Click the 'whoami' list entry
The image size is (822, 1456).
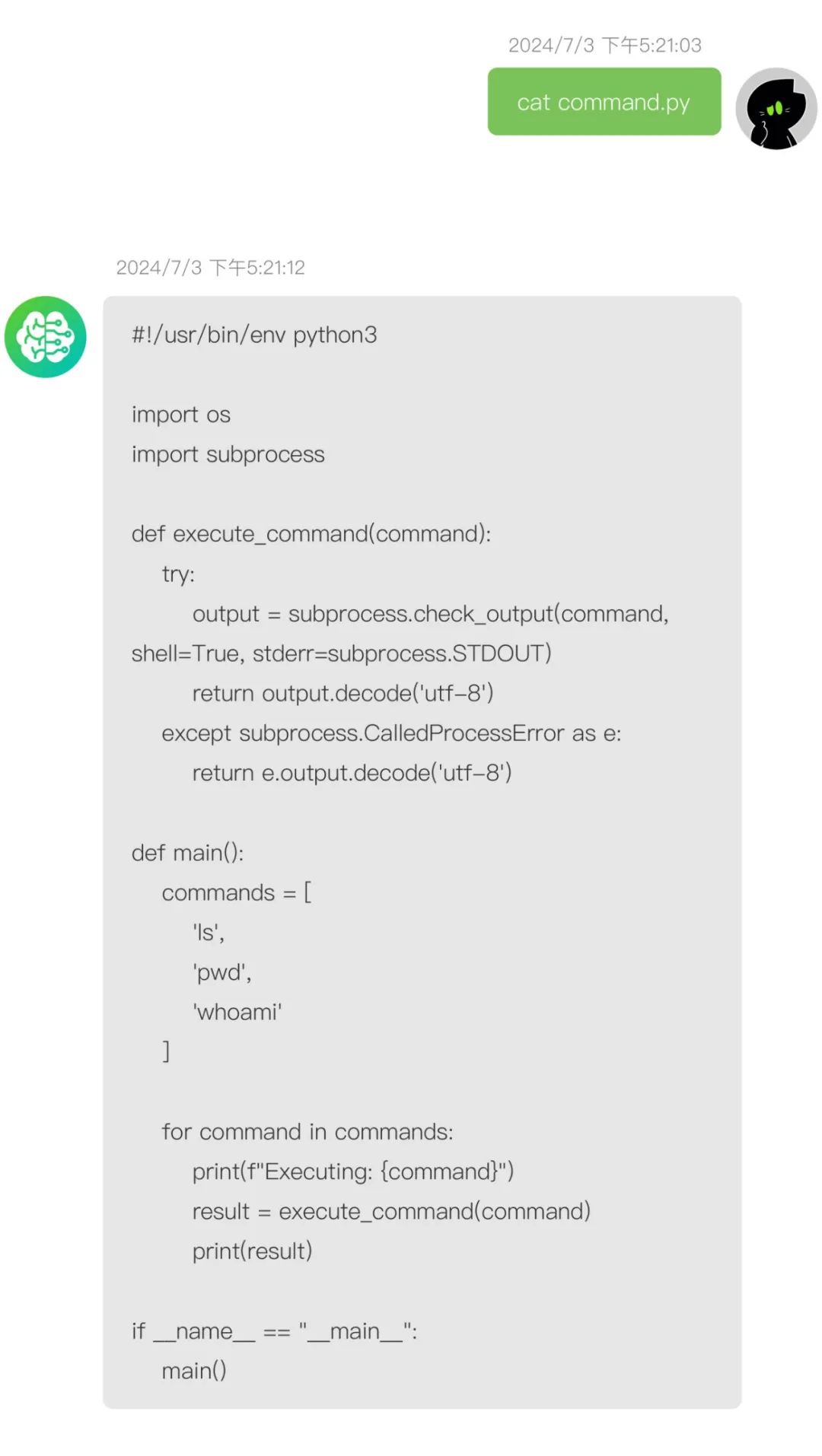click(237, 1012)
